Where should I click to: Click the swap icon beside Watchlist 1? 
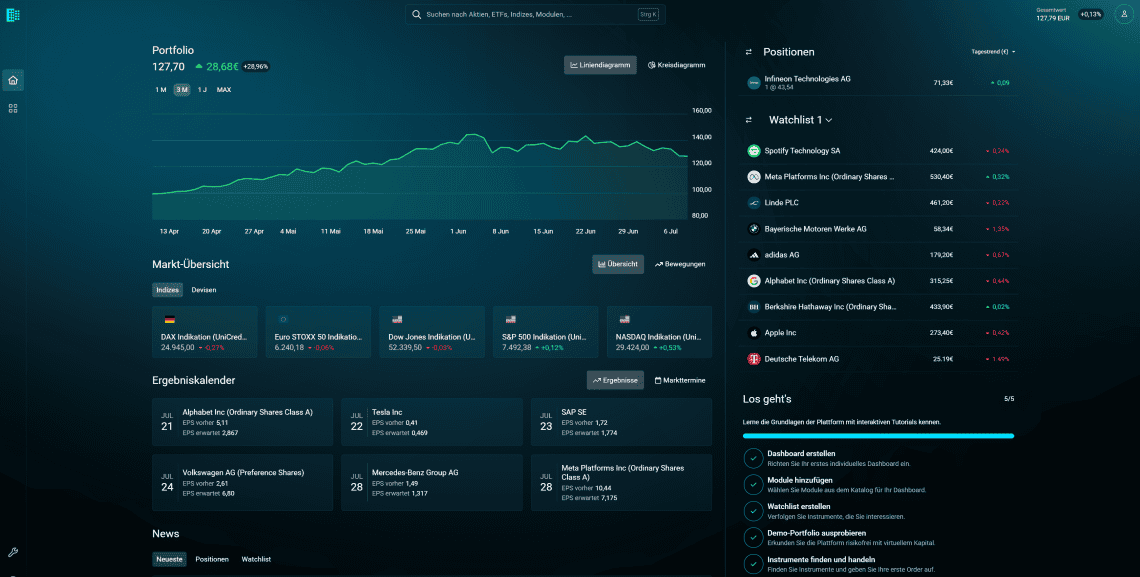(x=748, y=120)
